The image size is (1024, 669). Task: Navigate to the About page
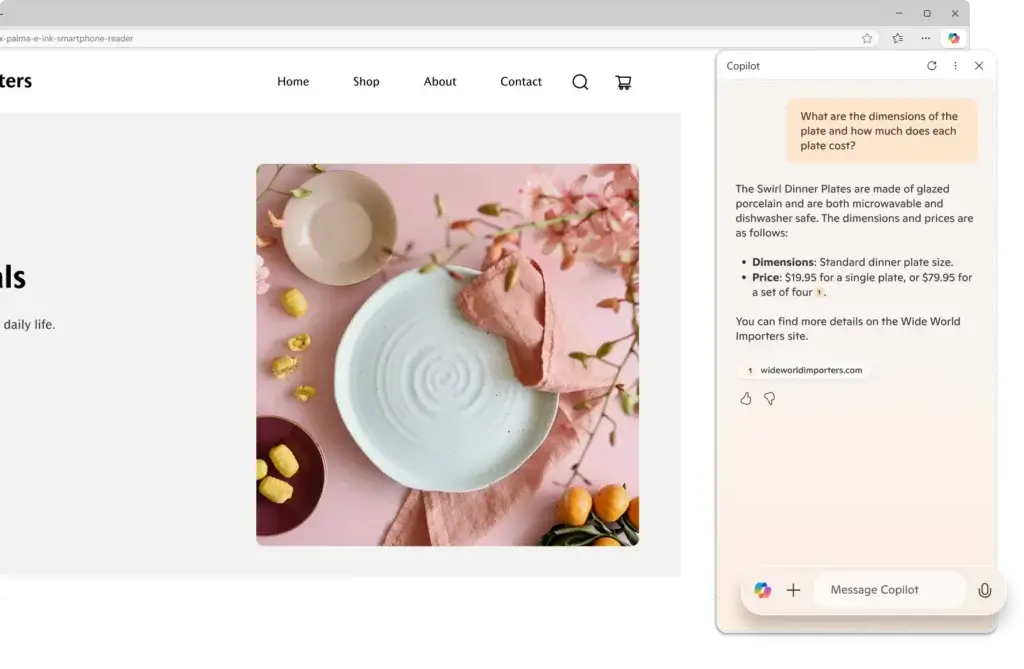(440, 82)
